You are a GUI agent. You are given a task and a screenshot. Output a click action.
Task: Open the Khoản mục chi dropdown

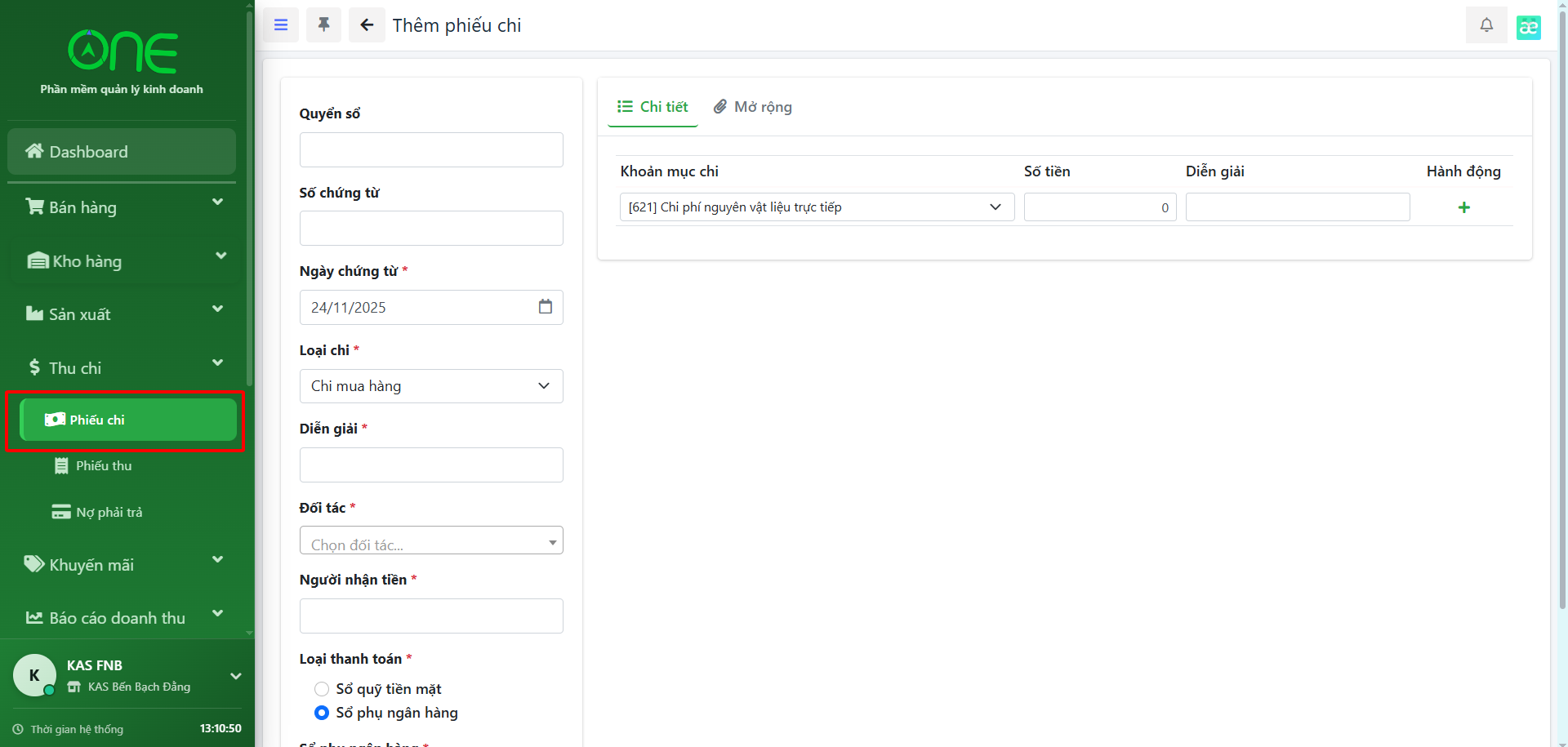click(816, 207)
